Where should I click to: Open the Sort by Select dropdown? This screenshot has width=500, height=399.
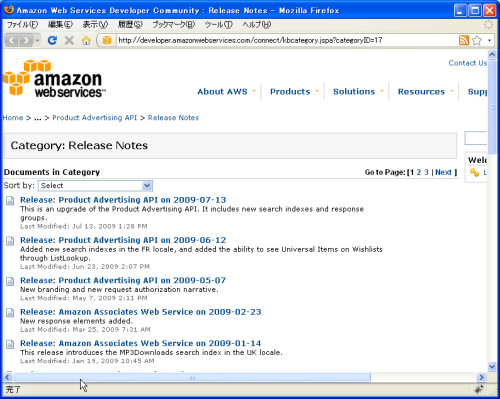95,186
